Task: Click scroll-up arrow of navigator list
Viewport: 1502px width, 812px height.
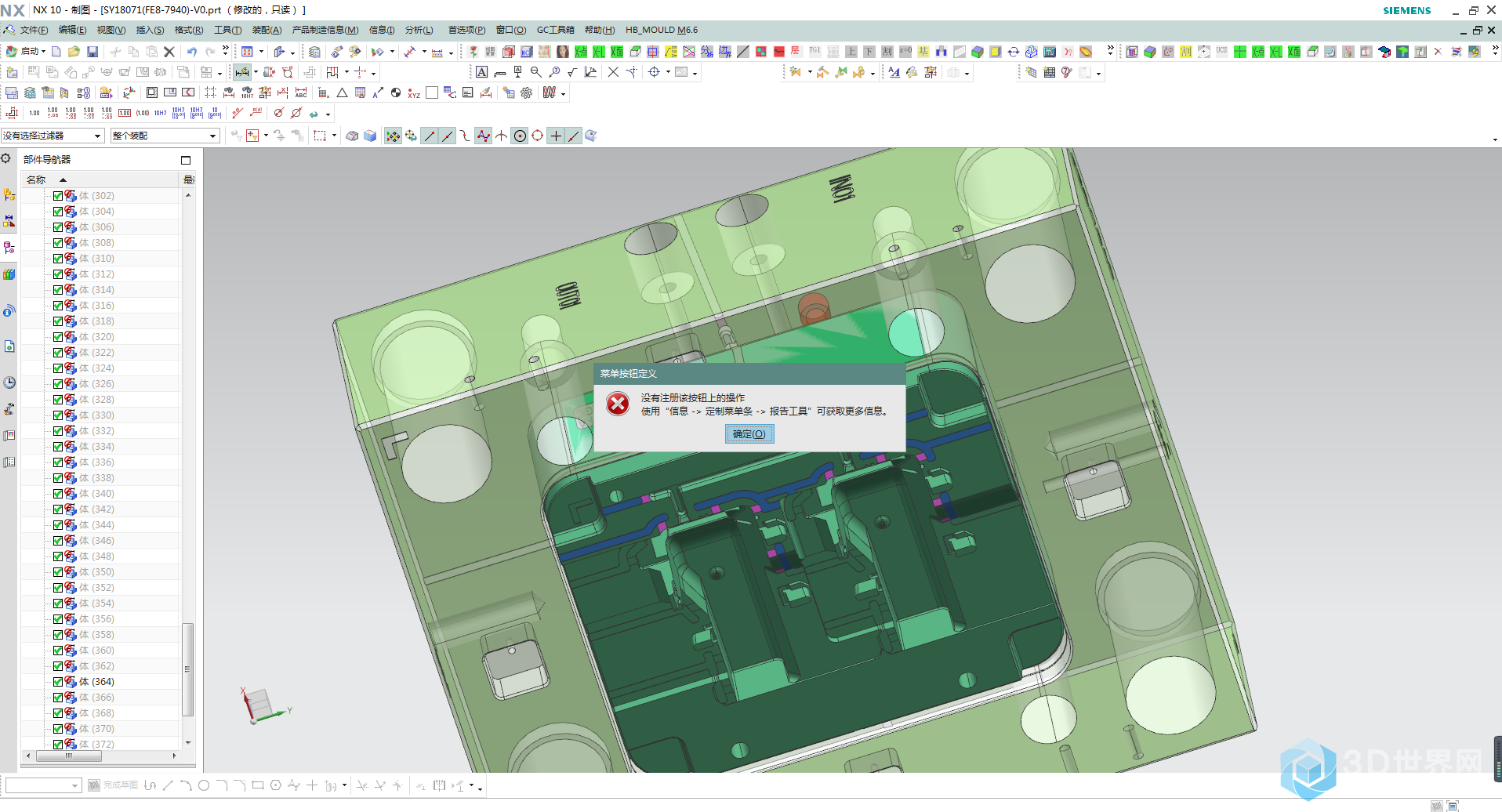Action: [188, 195]
